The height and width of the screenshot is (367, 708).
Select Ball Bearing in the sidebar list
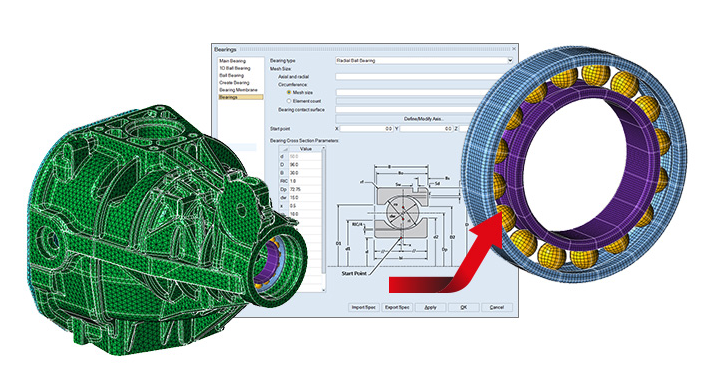232,75
